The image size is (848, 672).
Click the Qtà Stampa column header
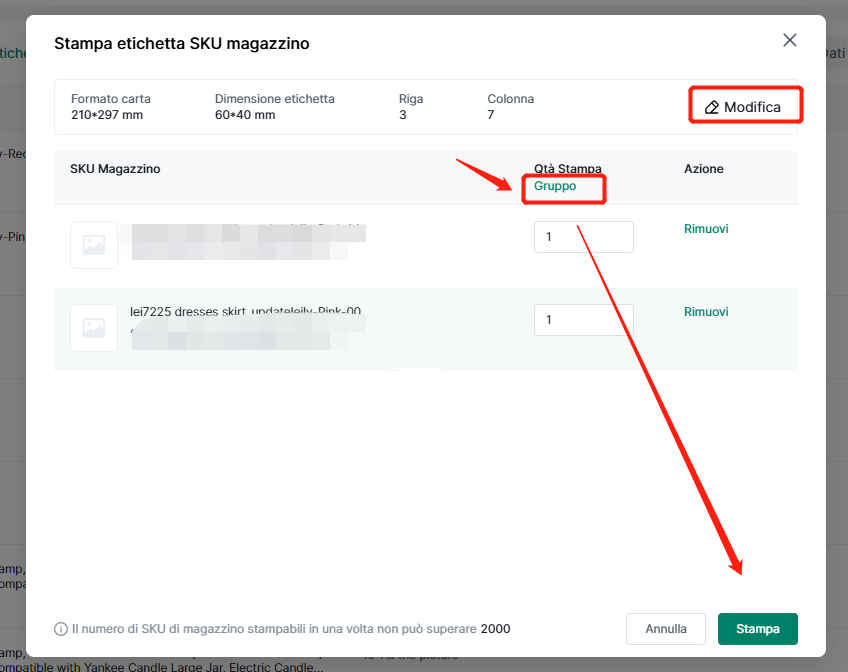click(x=568, y=169)
